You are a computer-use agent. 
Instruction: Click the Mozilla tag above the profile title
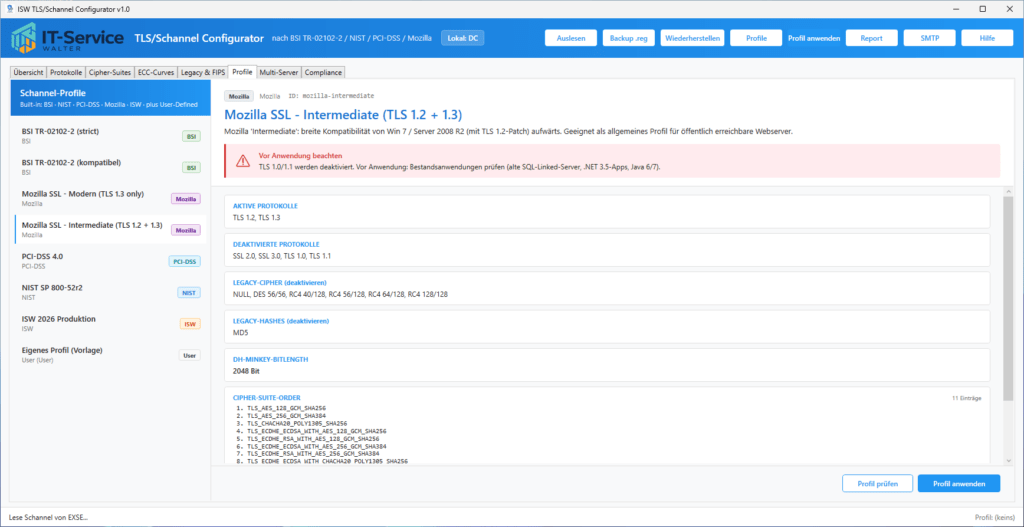point(239,96)
